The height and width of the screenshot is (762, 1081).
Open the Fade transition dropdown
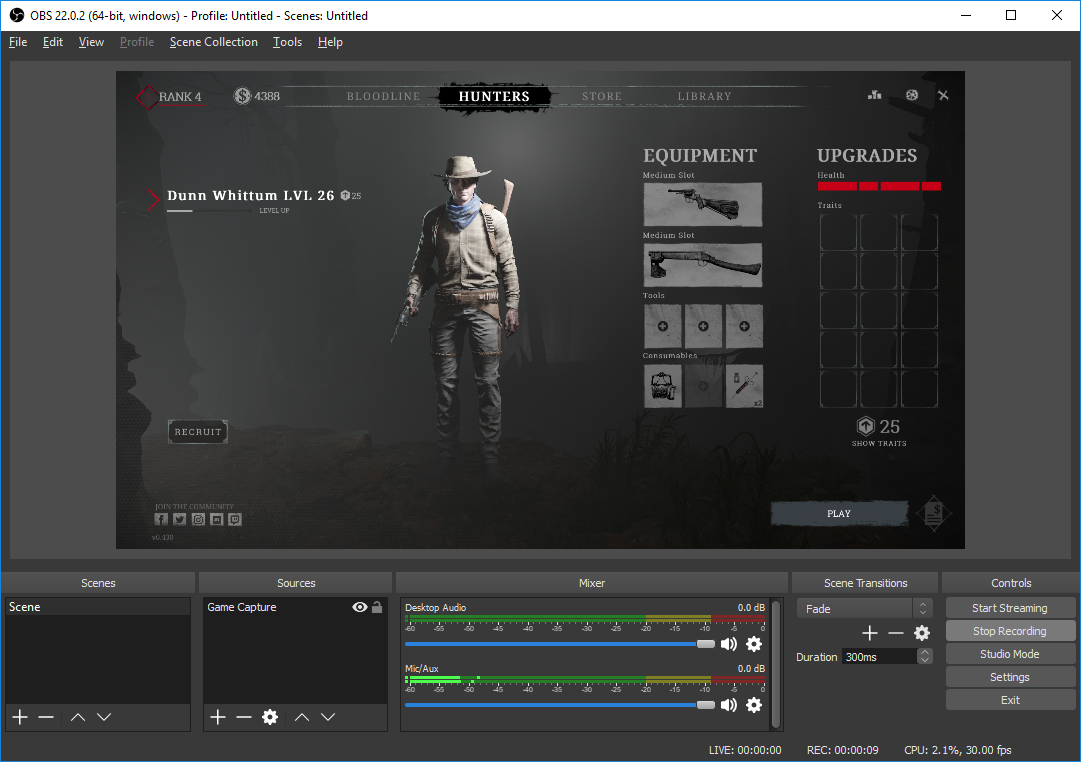click(864, 608)
